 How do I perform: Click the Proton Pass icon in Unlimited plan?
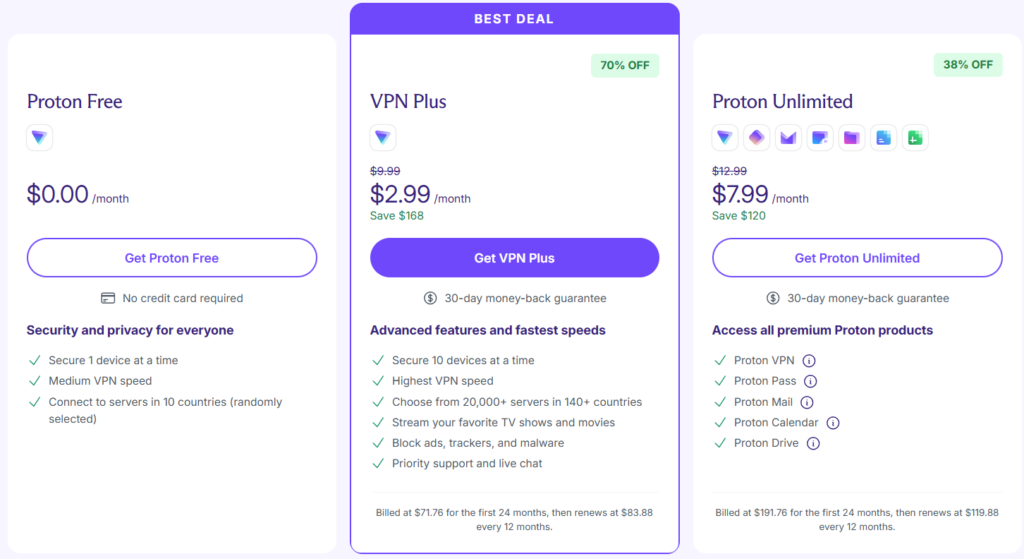756,137
